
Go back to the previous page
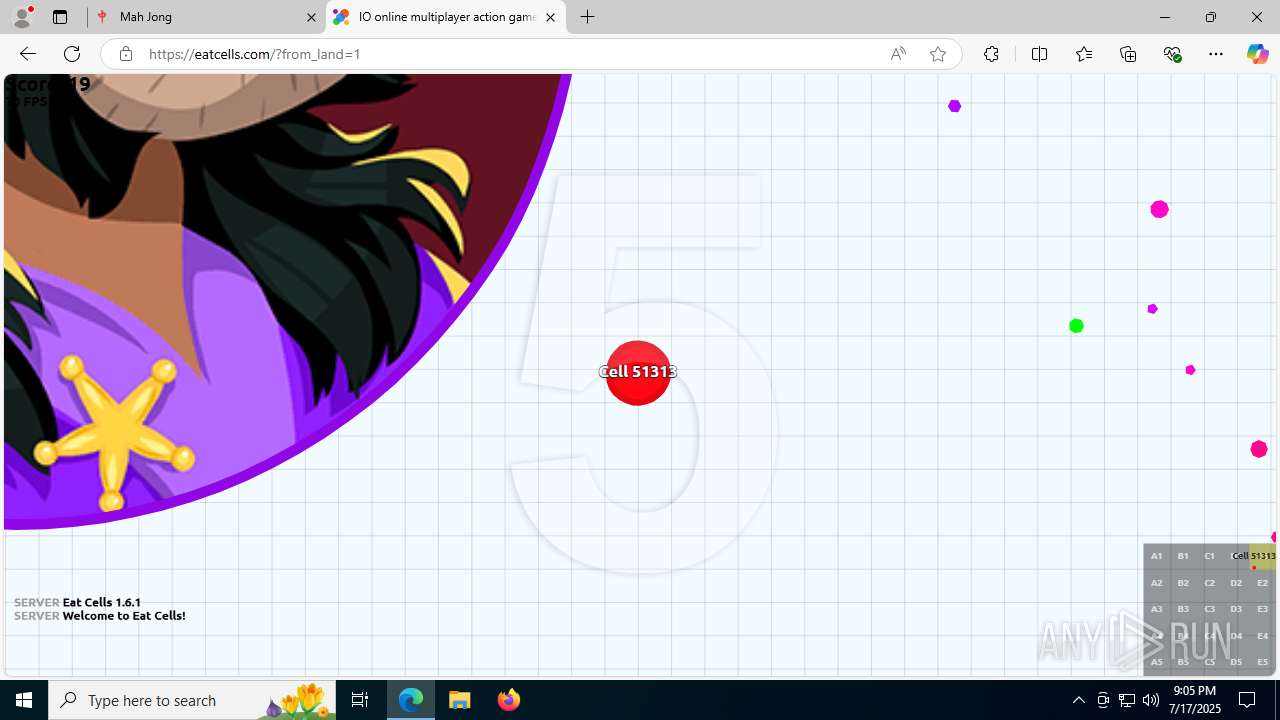click(x=27, y=54)
